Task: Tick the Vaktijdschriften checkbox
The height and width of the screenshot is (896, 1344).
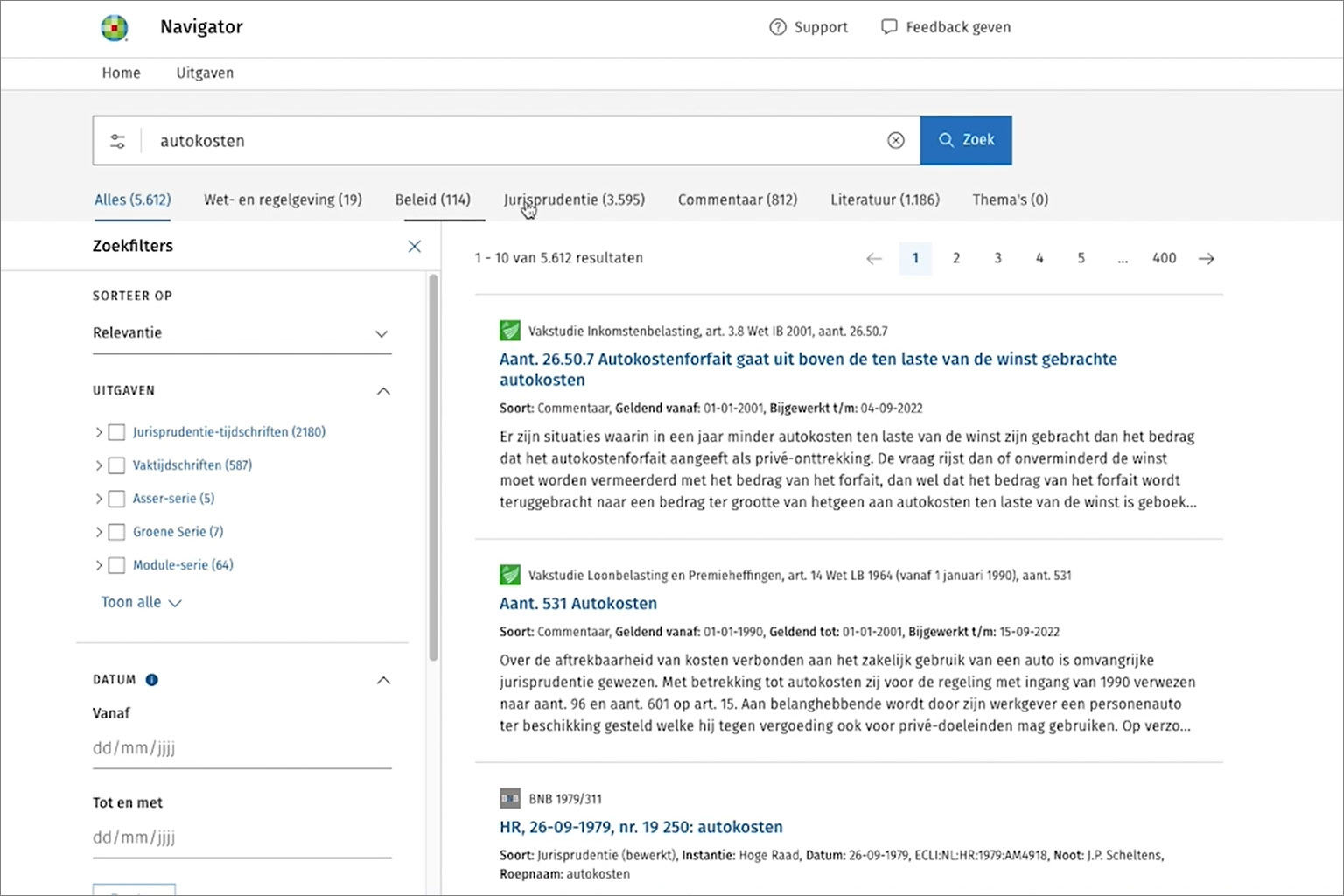Action: (116, 465)
